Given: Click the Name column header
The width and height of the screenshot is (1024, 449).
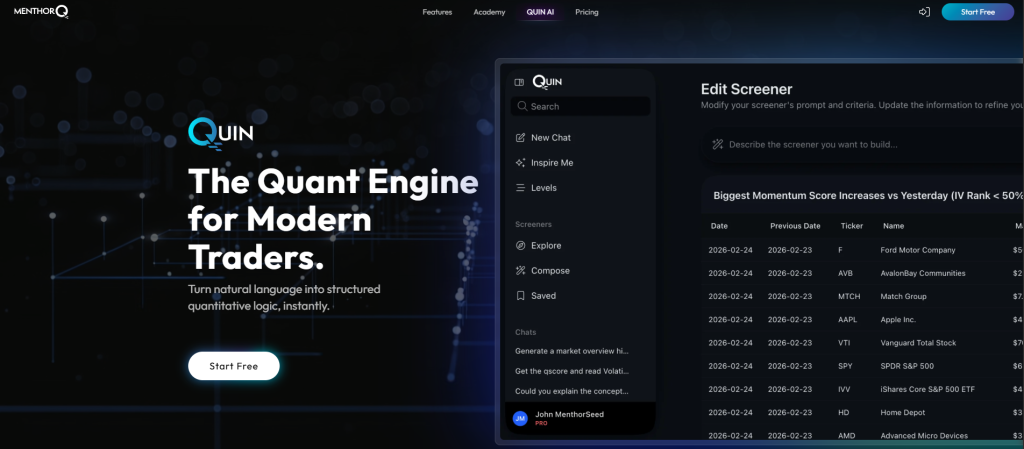Looking at the screenshot, I should point(893,226).
